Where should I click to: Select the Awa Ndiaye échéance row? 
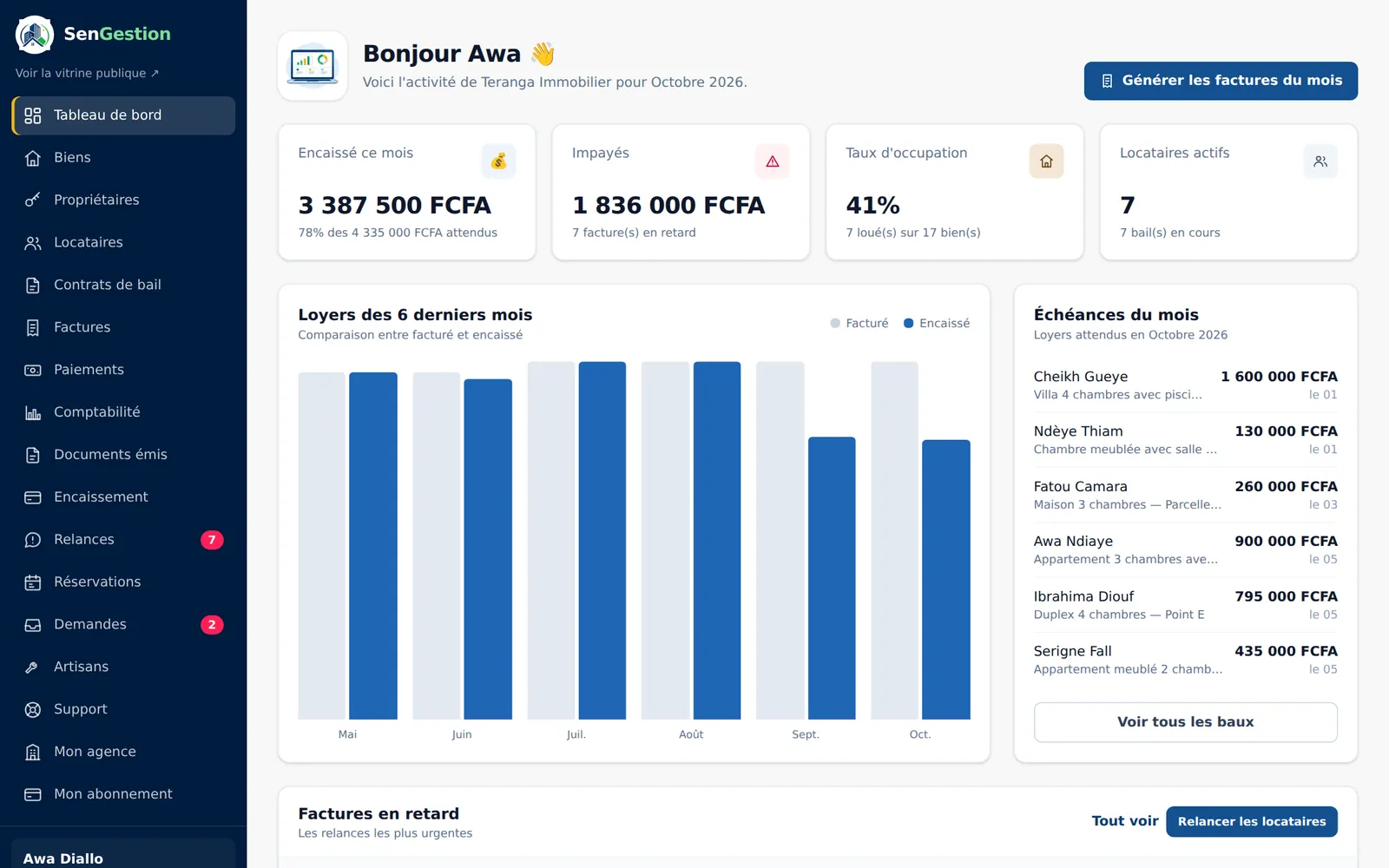click(x=1186, y=549)
